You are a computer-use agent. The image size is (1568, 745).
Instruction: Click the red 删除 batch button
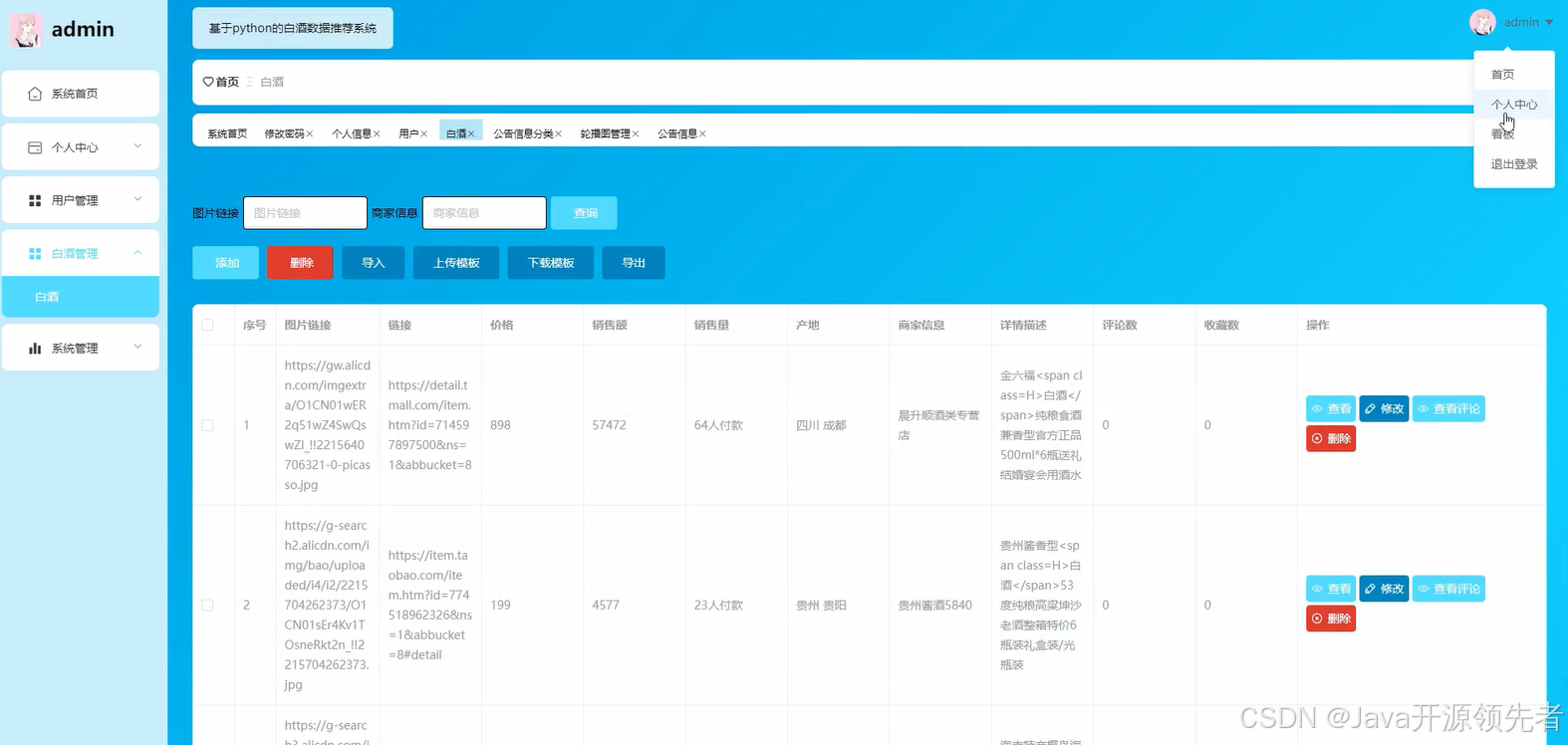[301, 263]
